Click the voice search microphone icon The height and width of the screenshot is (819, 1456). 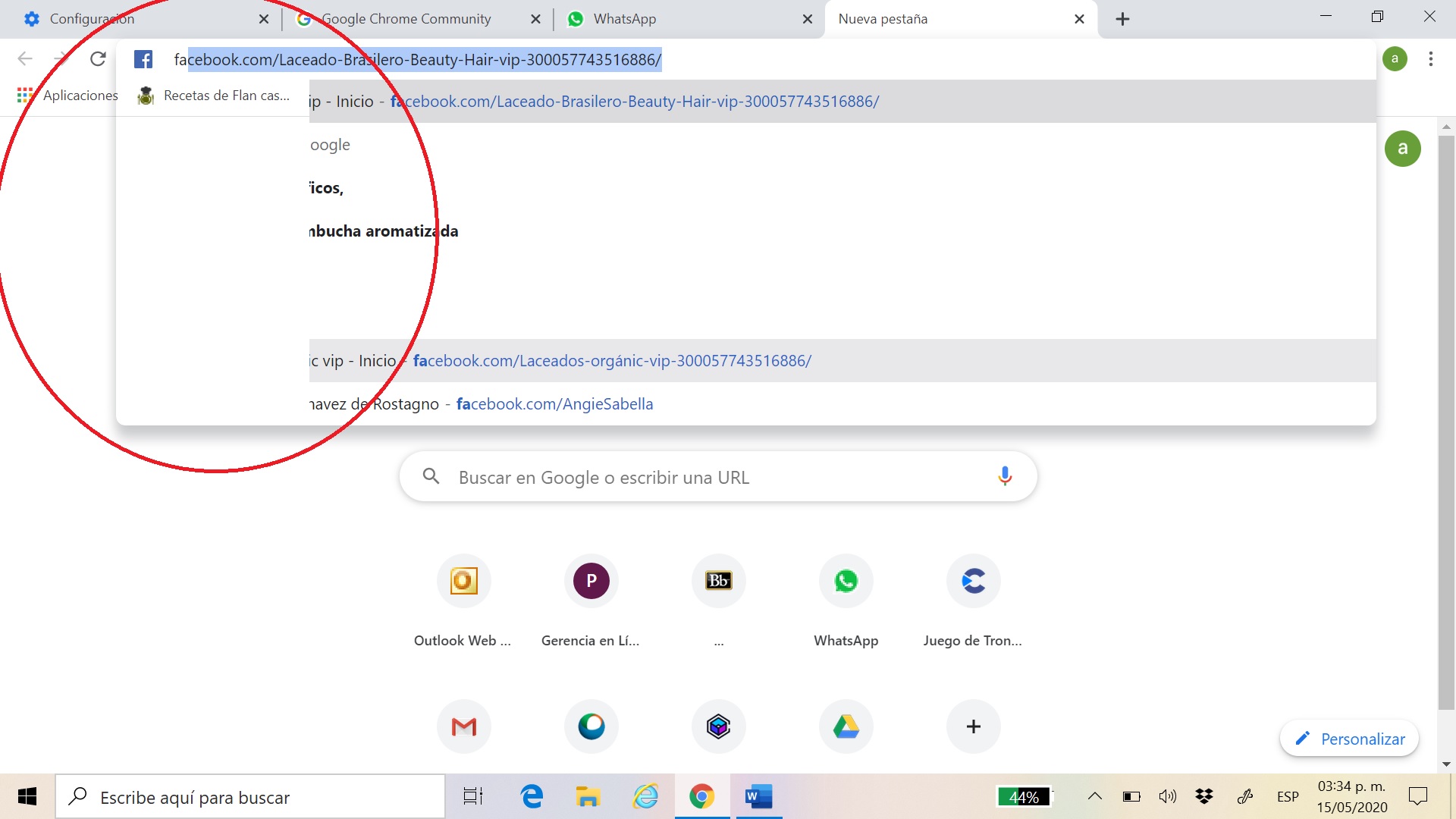click(1005, 476)
